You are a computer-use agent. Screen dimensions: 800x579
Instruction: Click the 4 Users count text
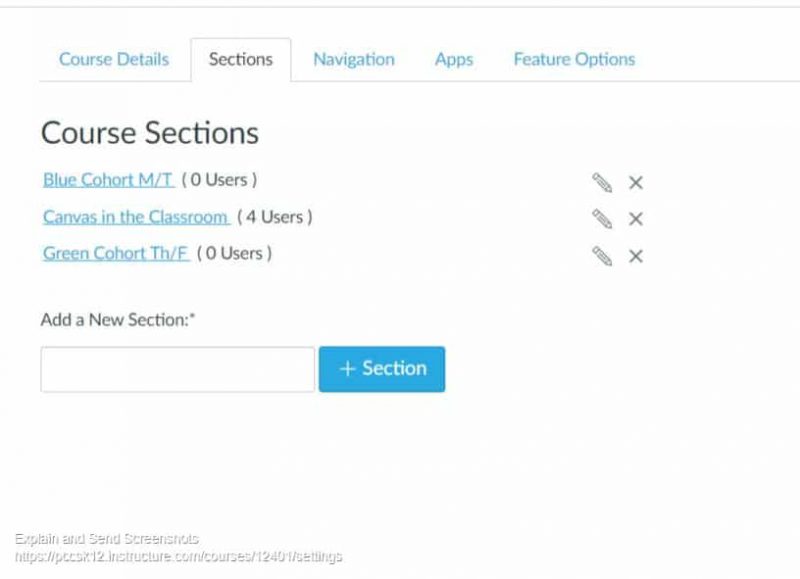[274, 217]
